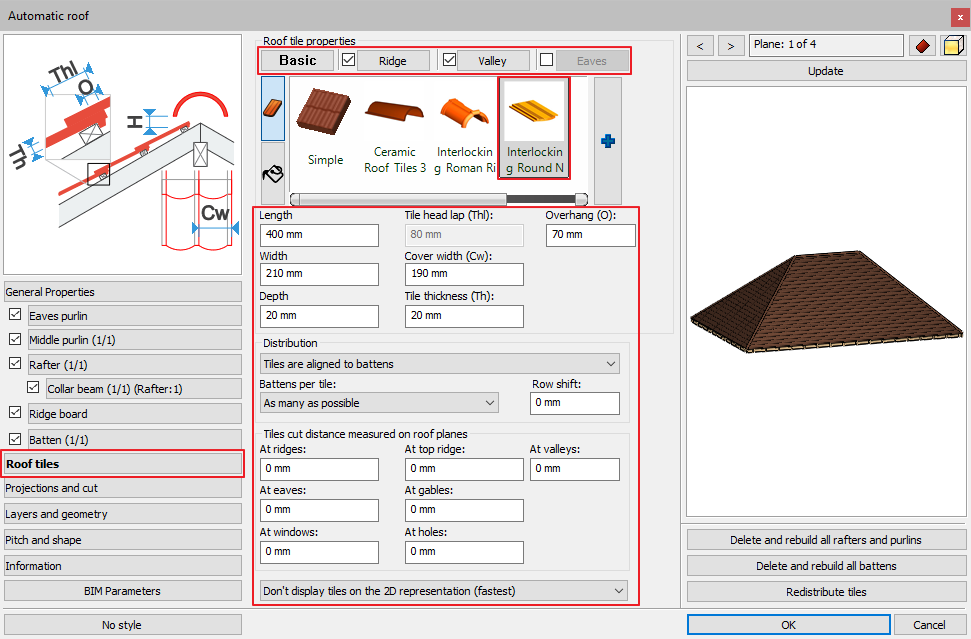
Task: Click the red roof plane icon
Action: [922, 46]
